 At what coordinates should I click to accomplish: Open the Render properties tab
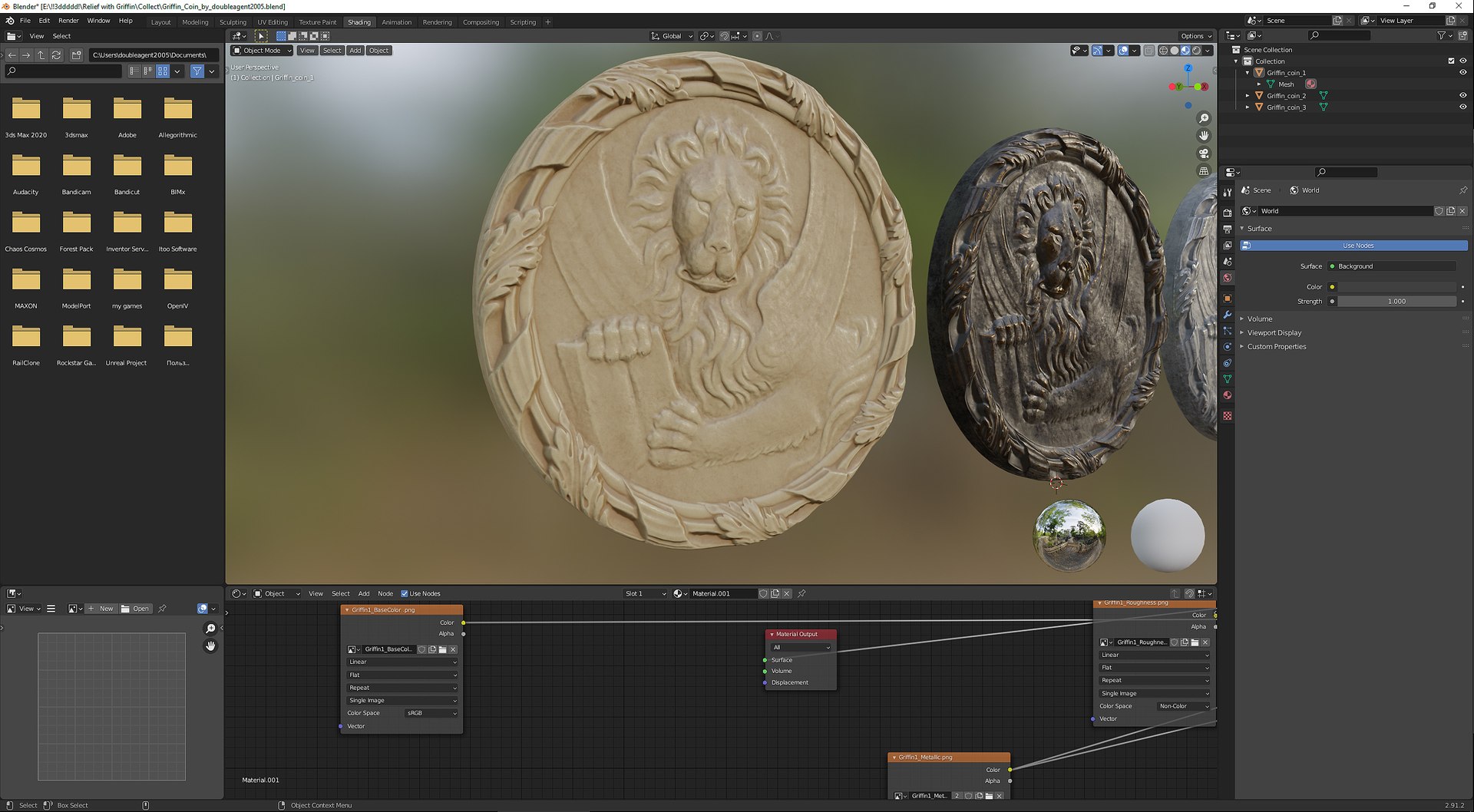1228,212
